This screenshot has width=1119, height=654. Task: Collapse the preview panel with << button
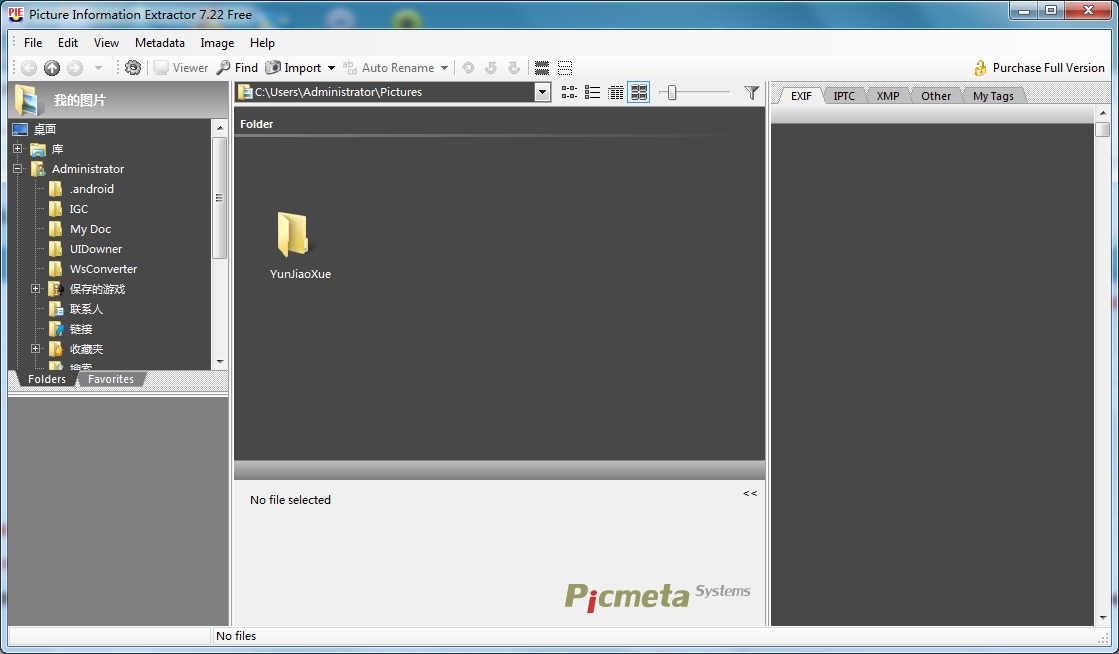(x=750, y=493)
